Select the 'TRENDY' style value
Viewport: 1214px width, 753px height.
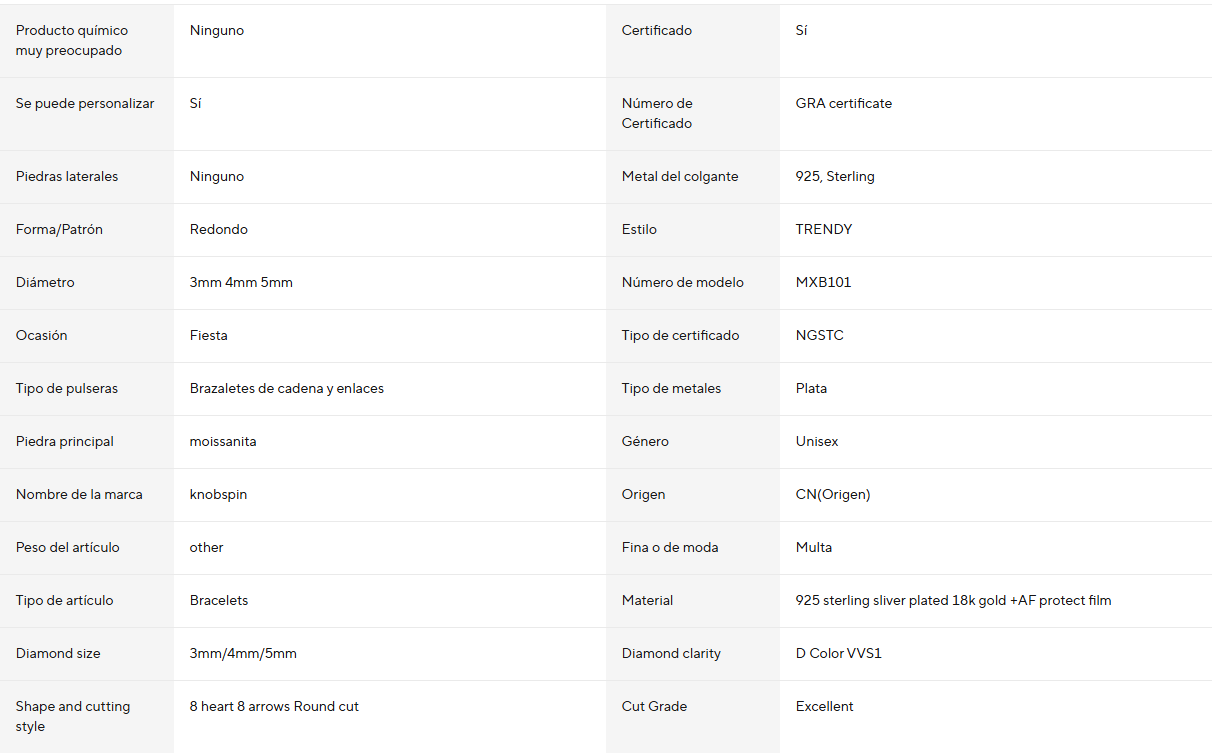[824, 229]
